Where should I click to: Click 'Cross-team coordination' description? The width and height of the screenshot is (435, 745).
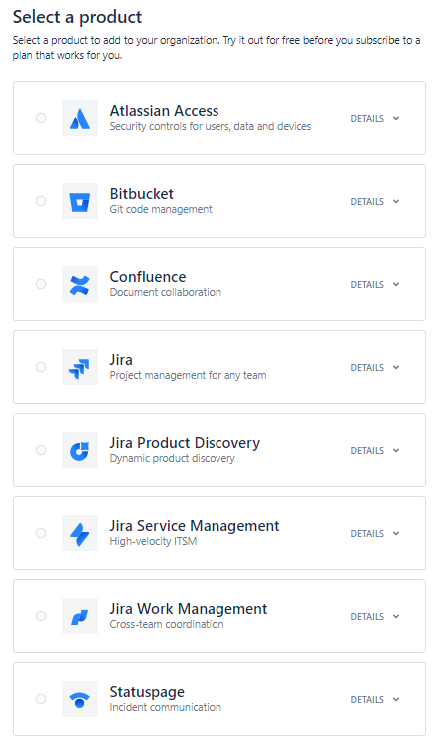click(166, 624)
